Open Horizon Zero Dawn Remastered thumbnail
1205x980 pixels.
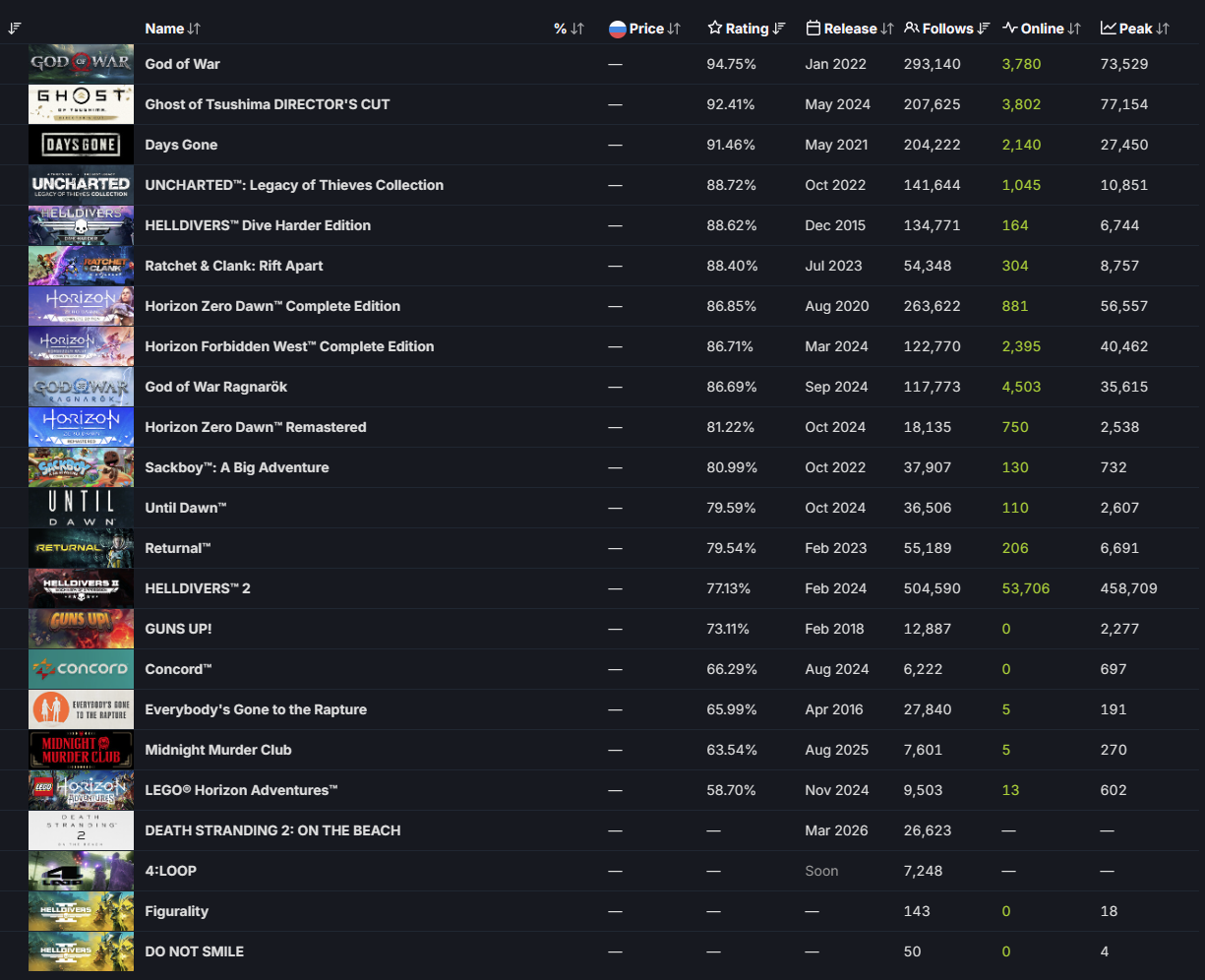click(x=81, y=427)
